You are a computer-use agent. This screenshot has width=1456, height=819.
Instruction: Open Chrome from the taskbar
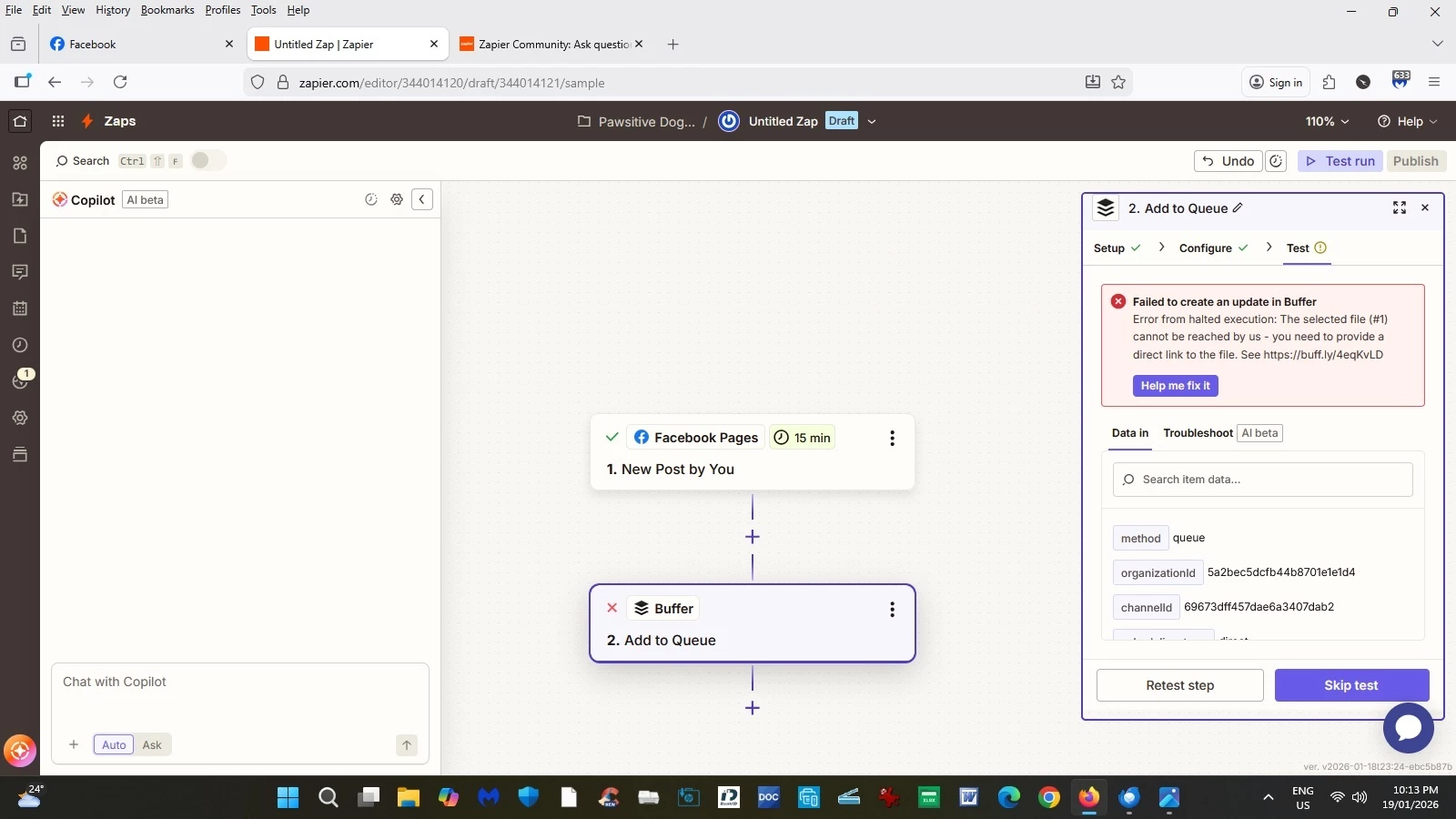pyautogui.click(x=1049, y=798)
